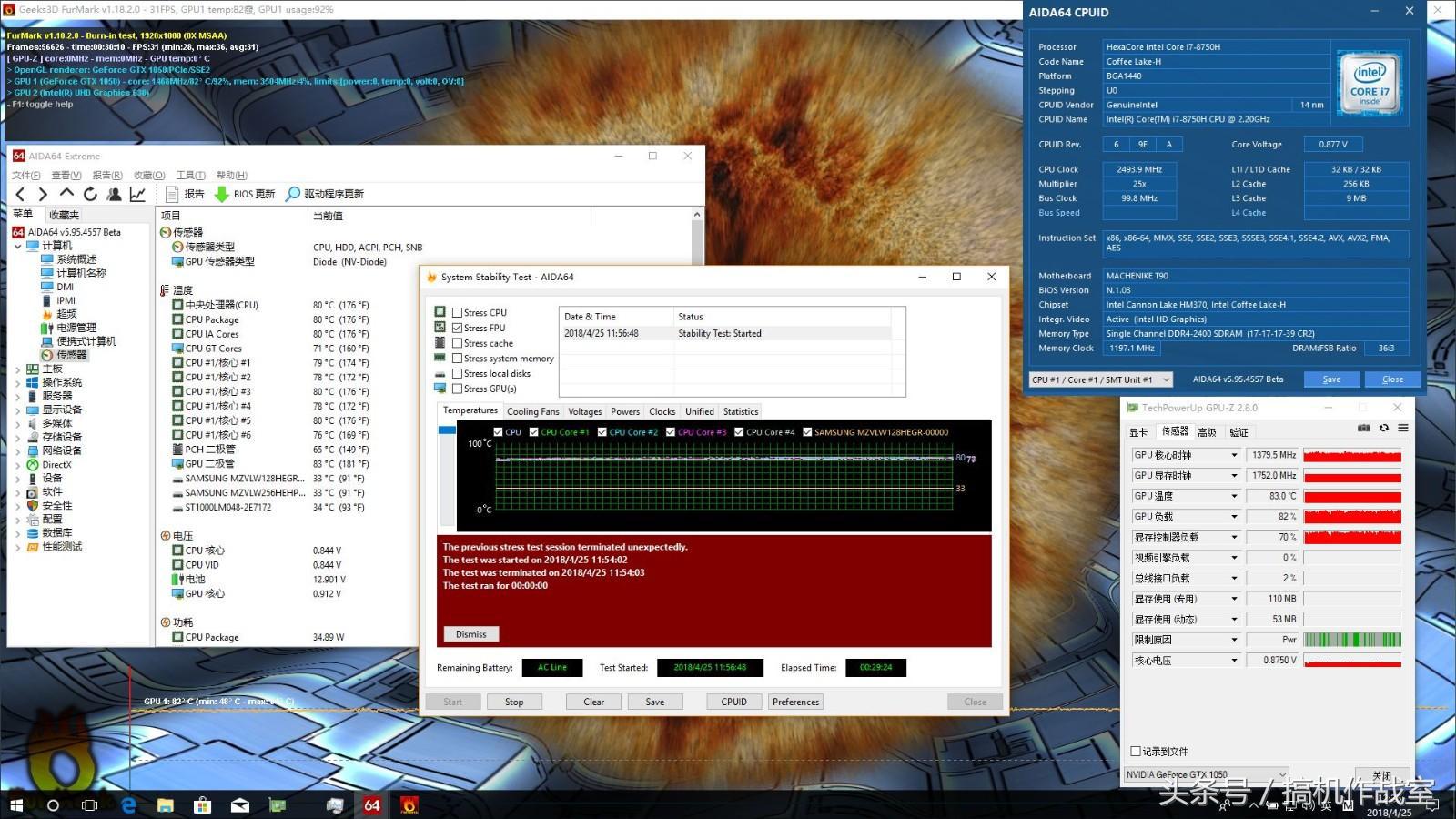Open the graph chart icon in AIDA64 toolbar
Image resolution: width=1456 pixels, height=819 pixels.
coord(137,194)
